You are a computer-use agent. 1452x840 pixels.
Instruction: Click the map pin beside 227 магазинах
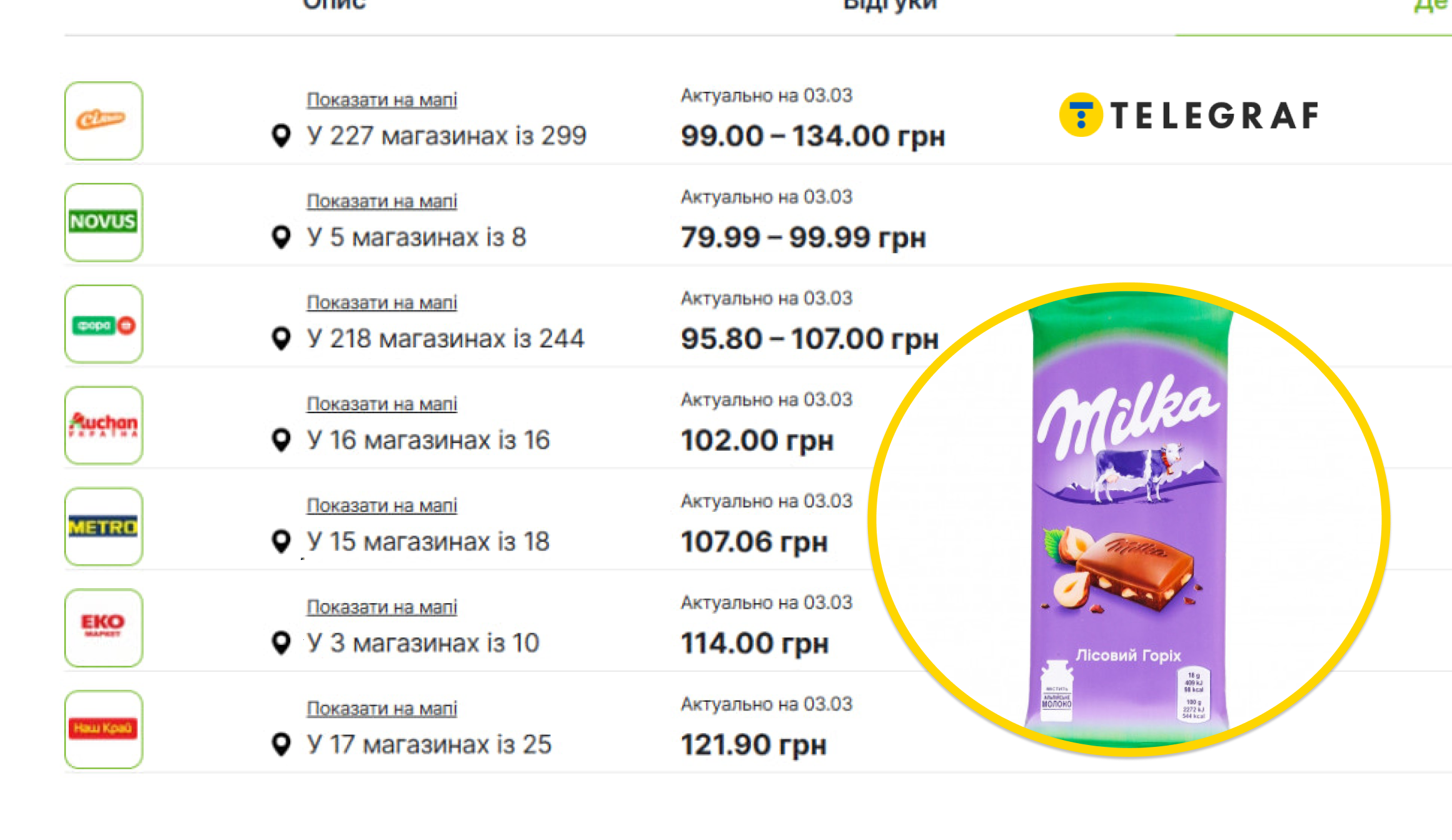pos(281,136)
